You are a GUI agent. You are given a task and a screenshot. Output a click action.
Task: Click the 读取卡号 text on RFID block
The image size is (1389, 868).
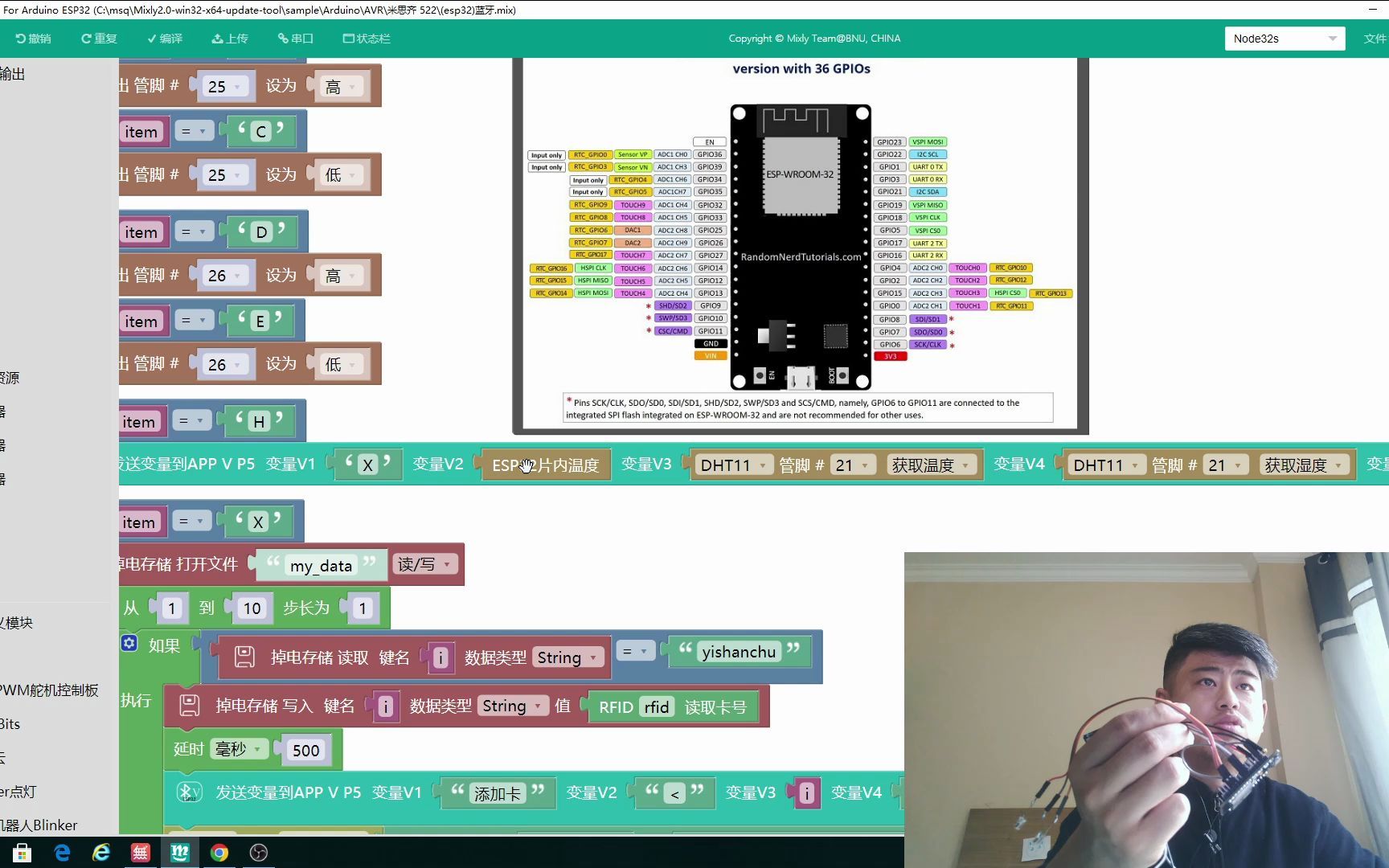[715, 706]
